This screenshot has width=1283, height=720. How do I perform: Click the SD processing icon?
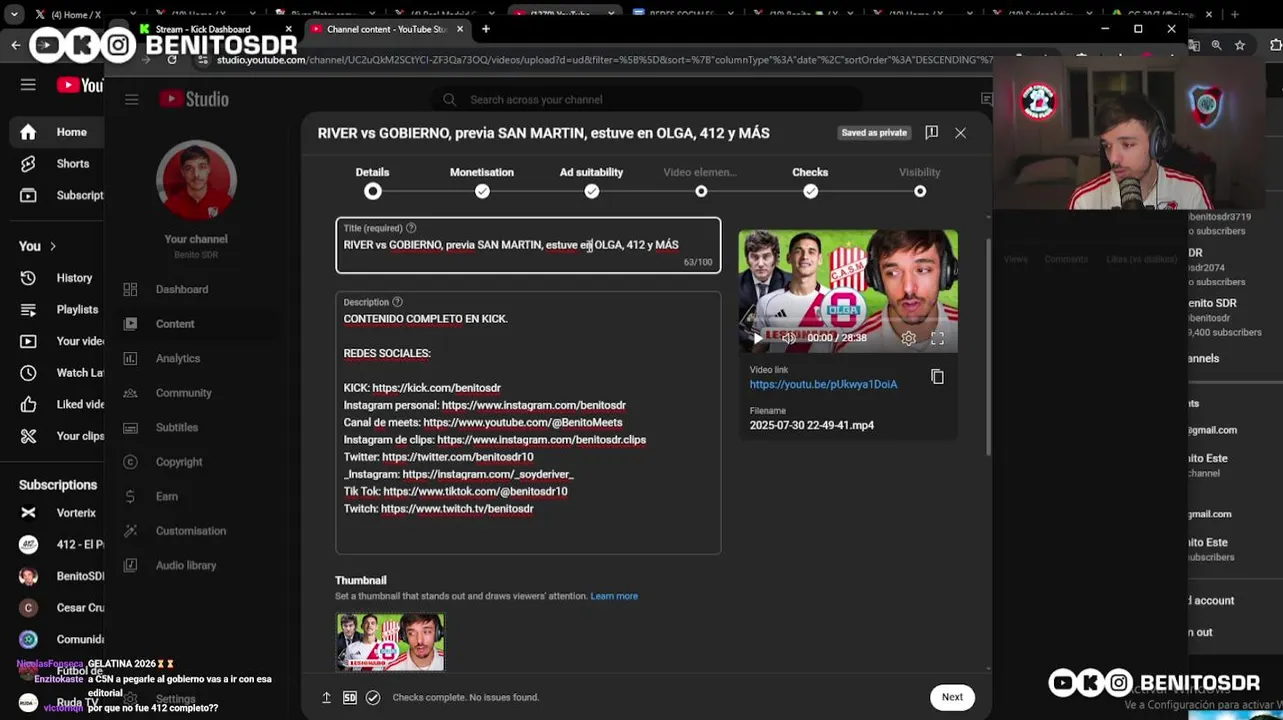click(x=350, y=697)
